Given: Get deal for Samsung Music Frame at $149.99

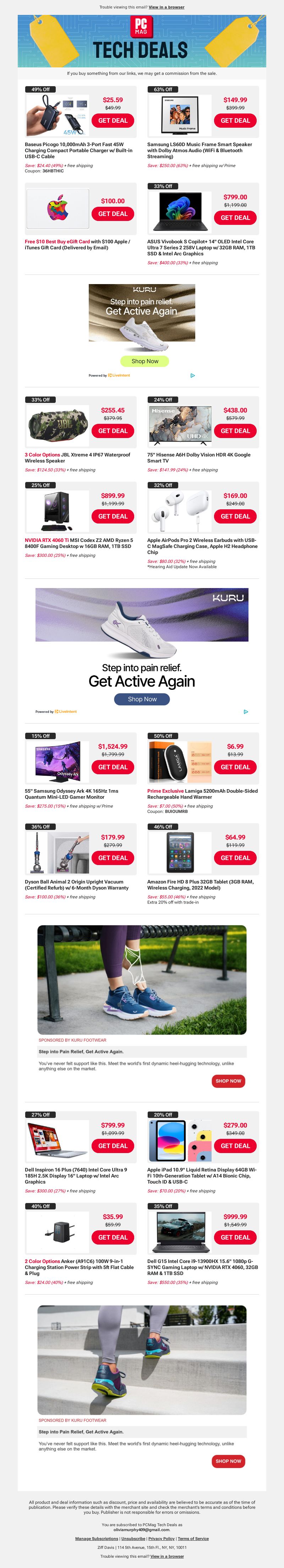Looking at the screenshot, I should point(235,121).
